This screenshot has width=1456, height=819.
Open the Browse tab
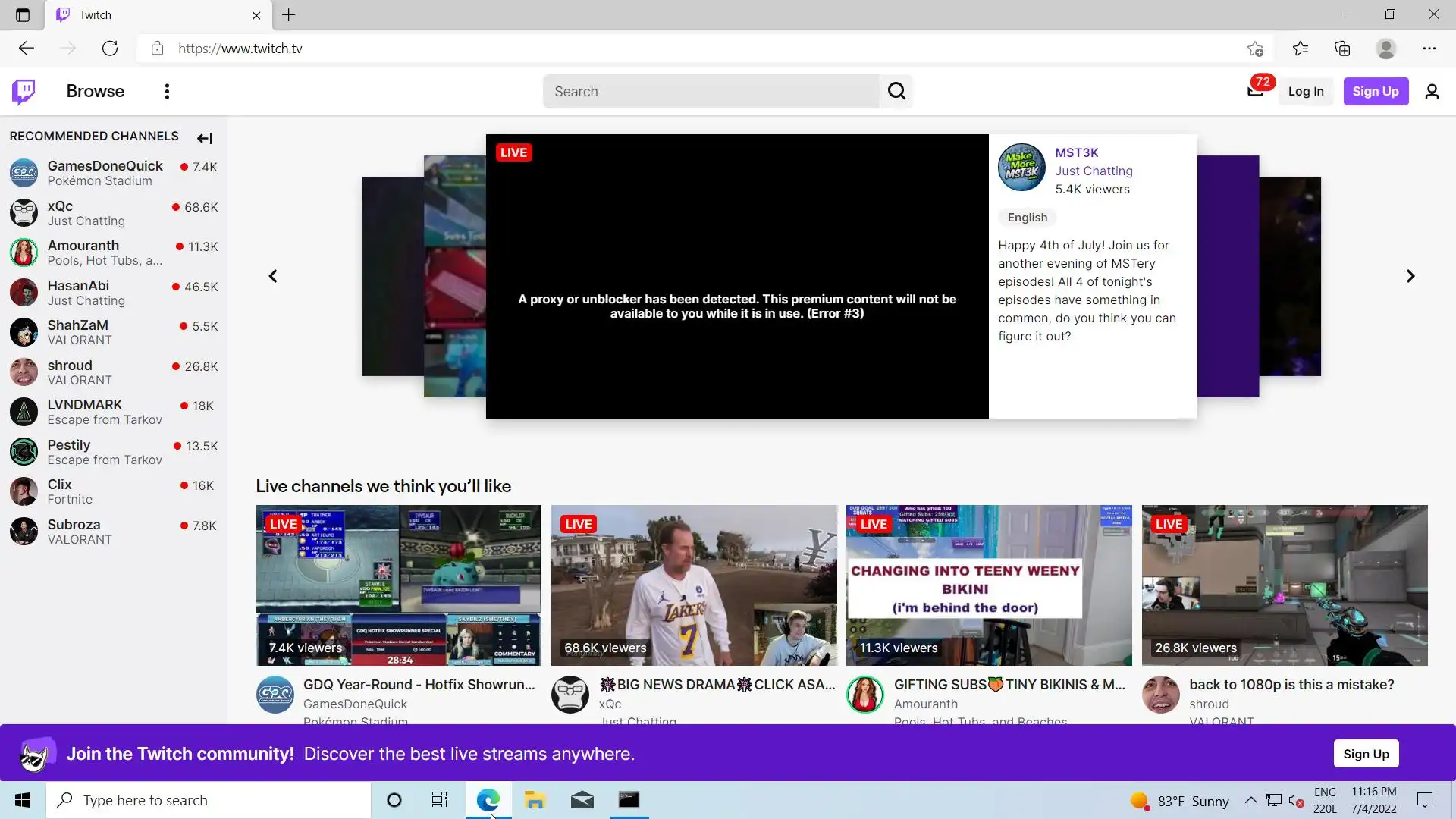(x=95, y=91)
